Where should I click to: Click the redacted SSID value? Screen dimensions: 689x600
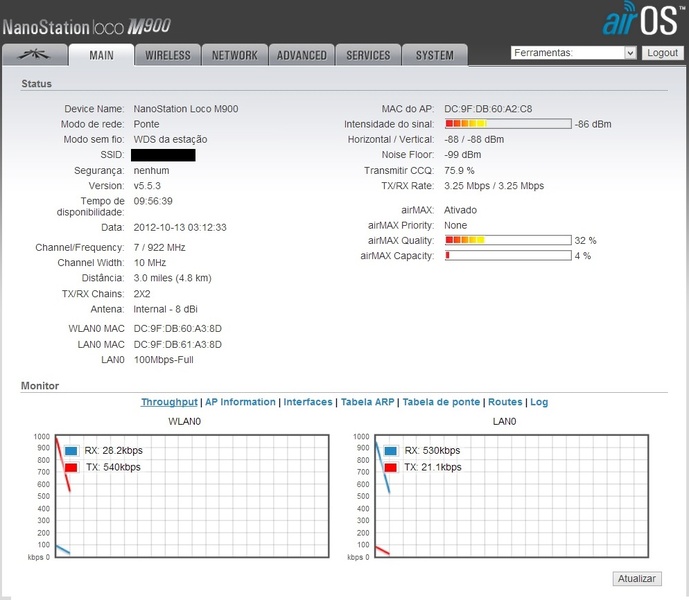[163, 155]
